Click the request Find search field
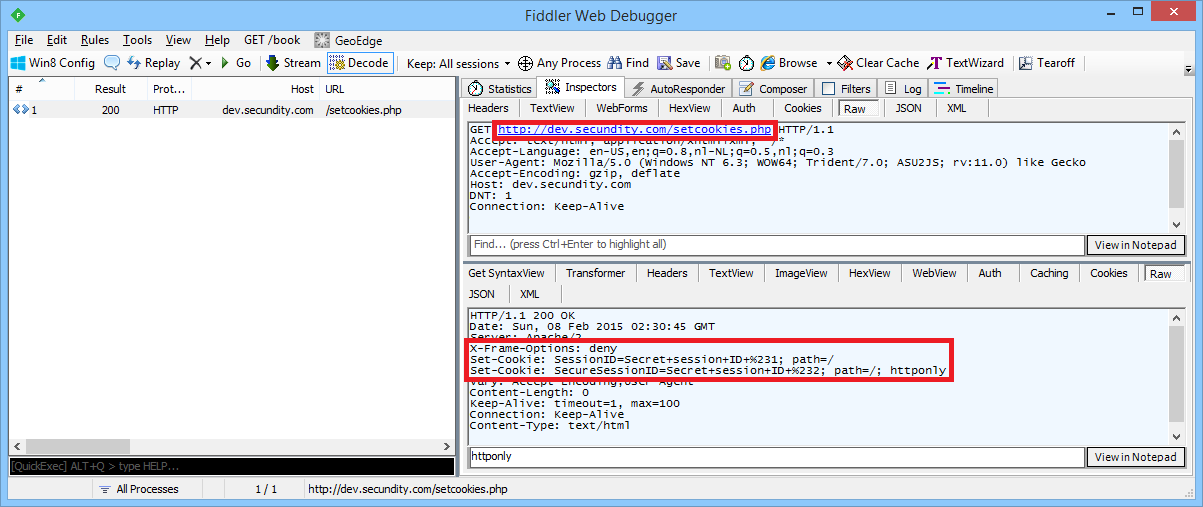This screenshot has width=1203, height=507. 778,245
